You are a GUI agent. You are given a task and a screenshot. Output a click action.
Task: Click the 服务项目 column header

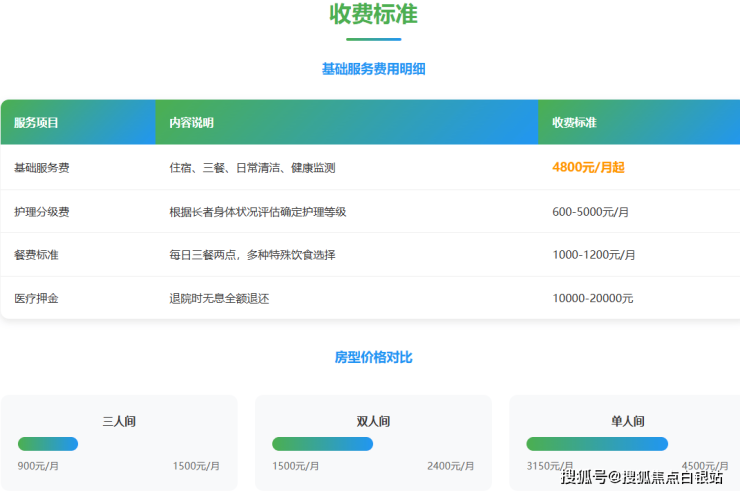pos(36,123)
